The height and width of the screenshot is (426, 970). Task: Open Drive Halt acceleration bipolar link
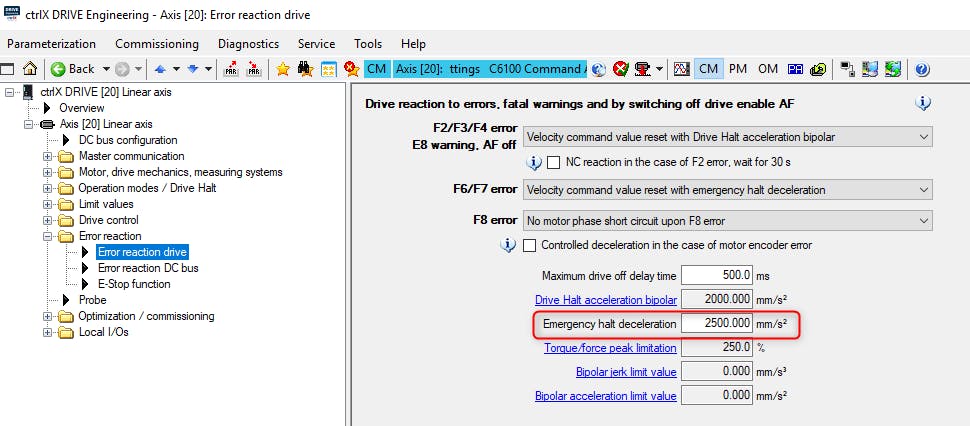pos(606,300)
